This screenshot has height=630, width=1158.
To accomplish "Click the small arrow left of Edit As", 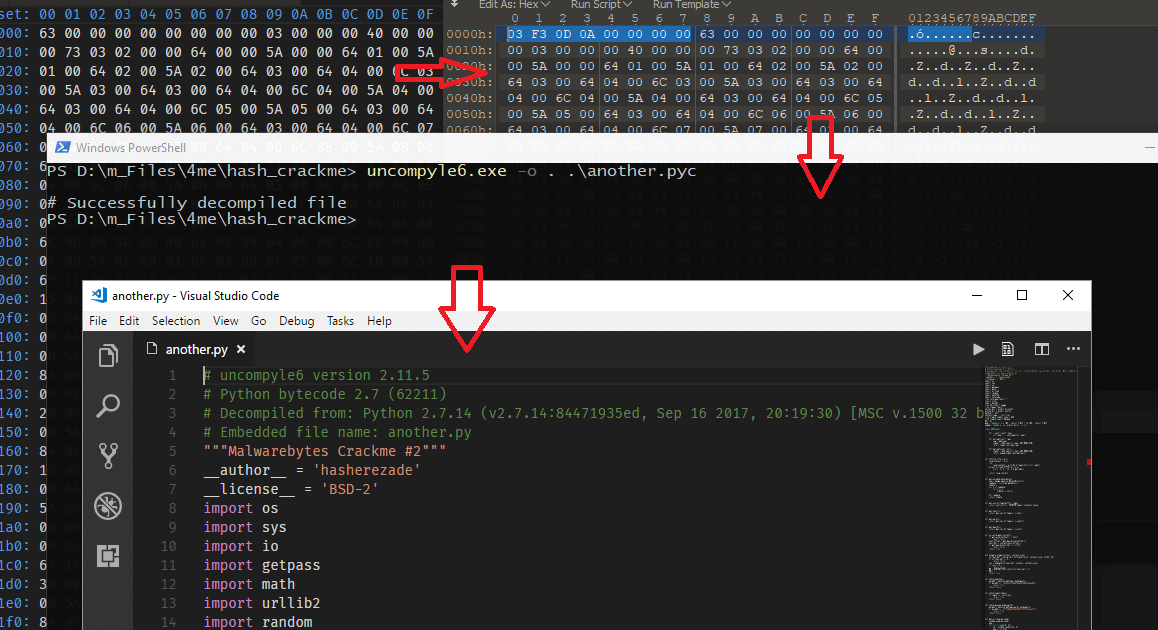I will (455, 4).
